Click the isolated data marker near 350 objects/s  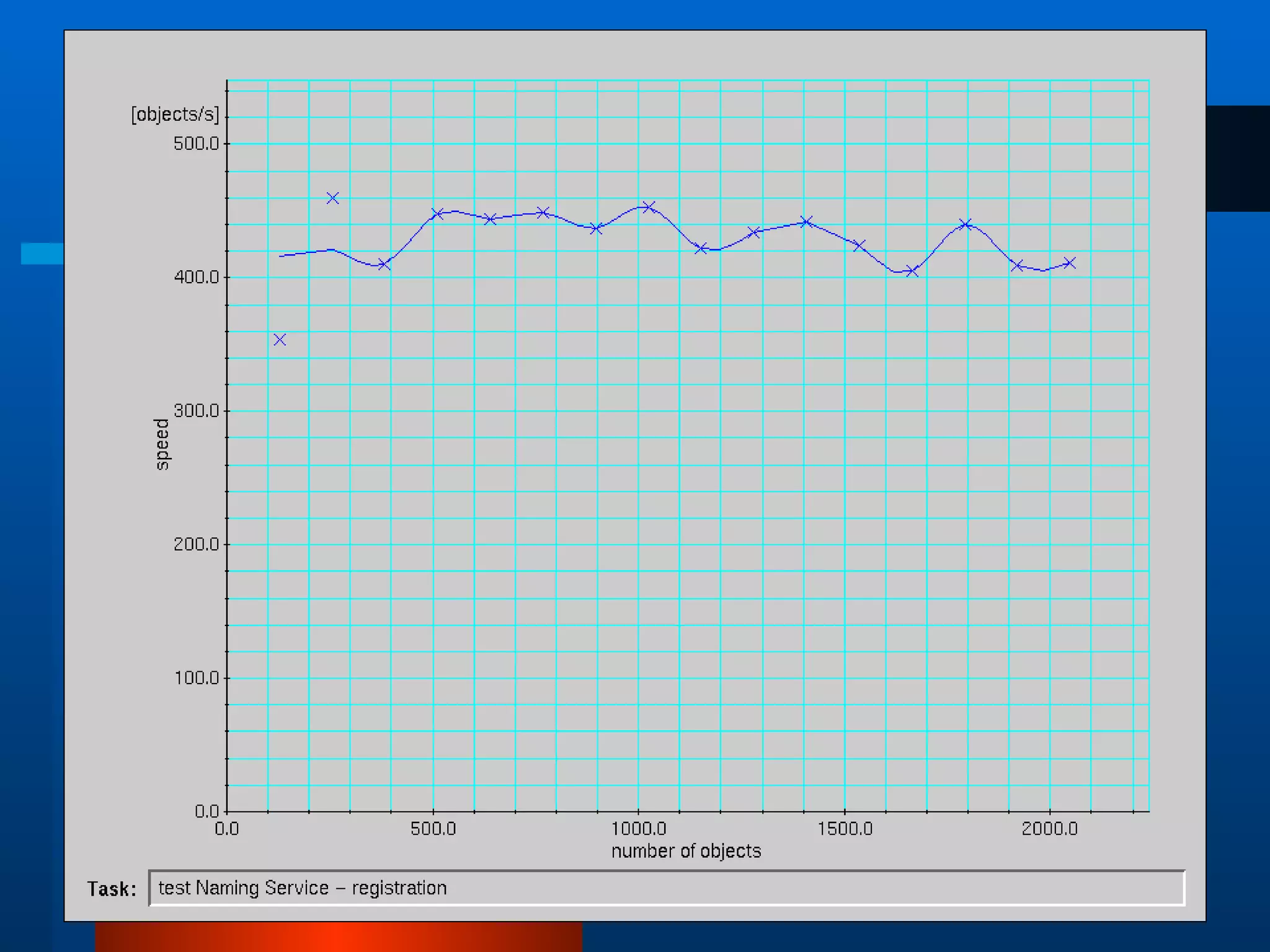click(x=280, y=340)
